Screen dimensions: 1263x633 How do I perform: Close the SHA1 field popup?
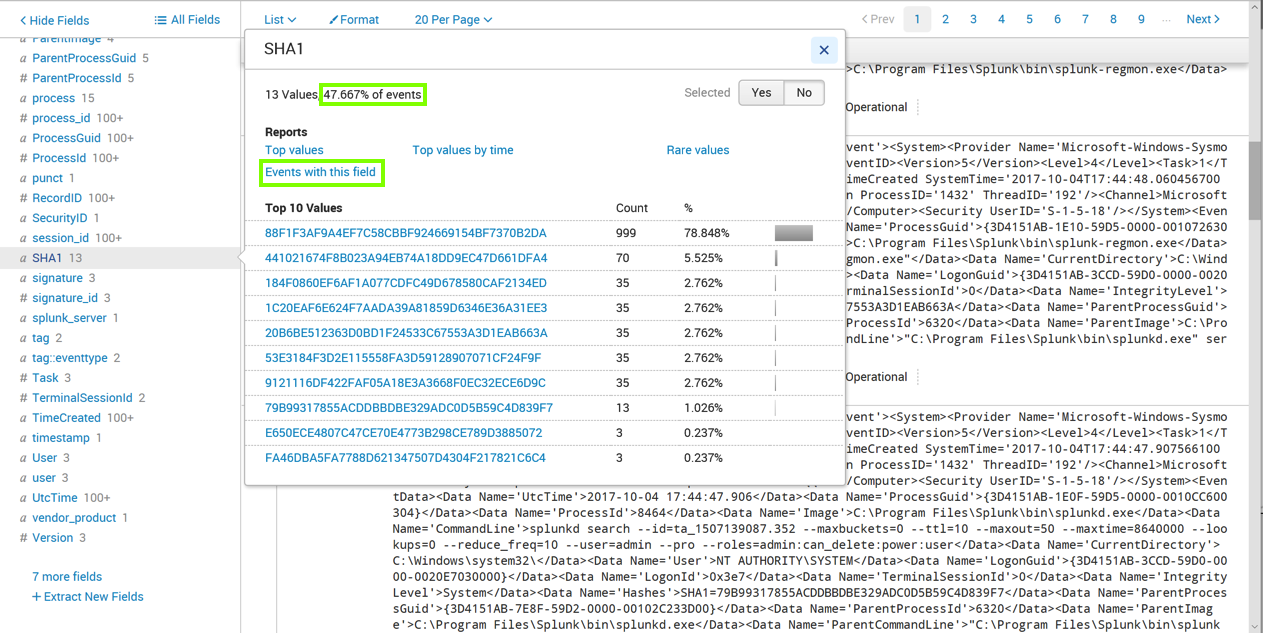[x=823, y=50]
